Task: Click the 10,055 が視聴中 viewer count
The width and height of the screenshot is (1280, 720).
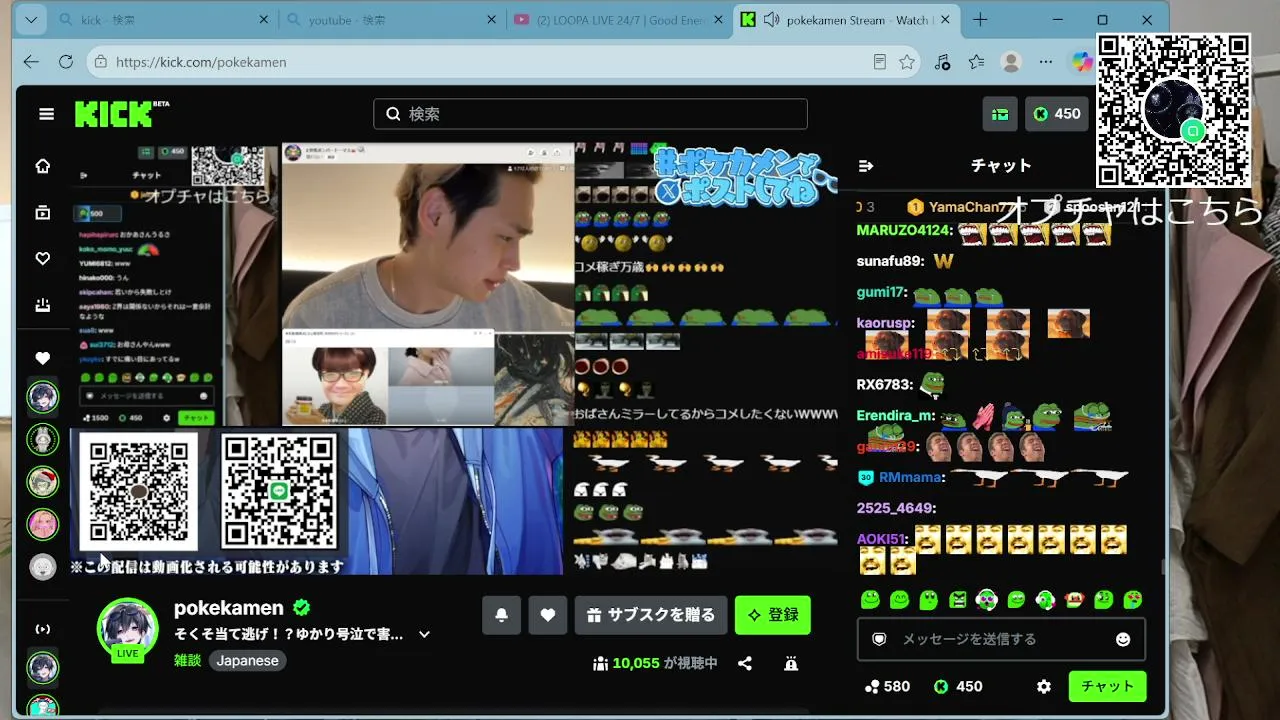Action: pos(655,663)
